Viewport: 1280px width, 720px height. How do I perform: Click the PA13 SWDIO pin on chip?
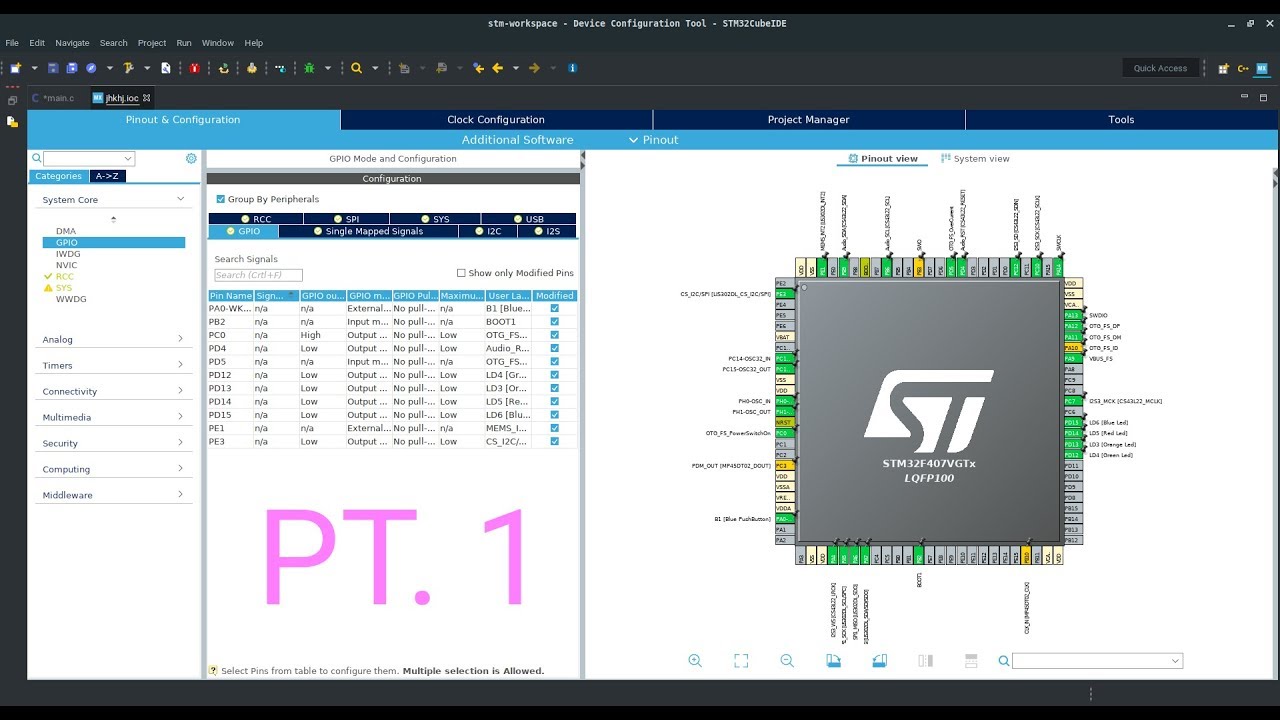1072,315
